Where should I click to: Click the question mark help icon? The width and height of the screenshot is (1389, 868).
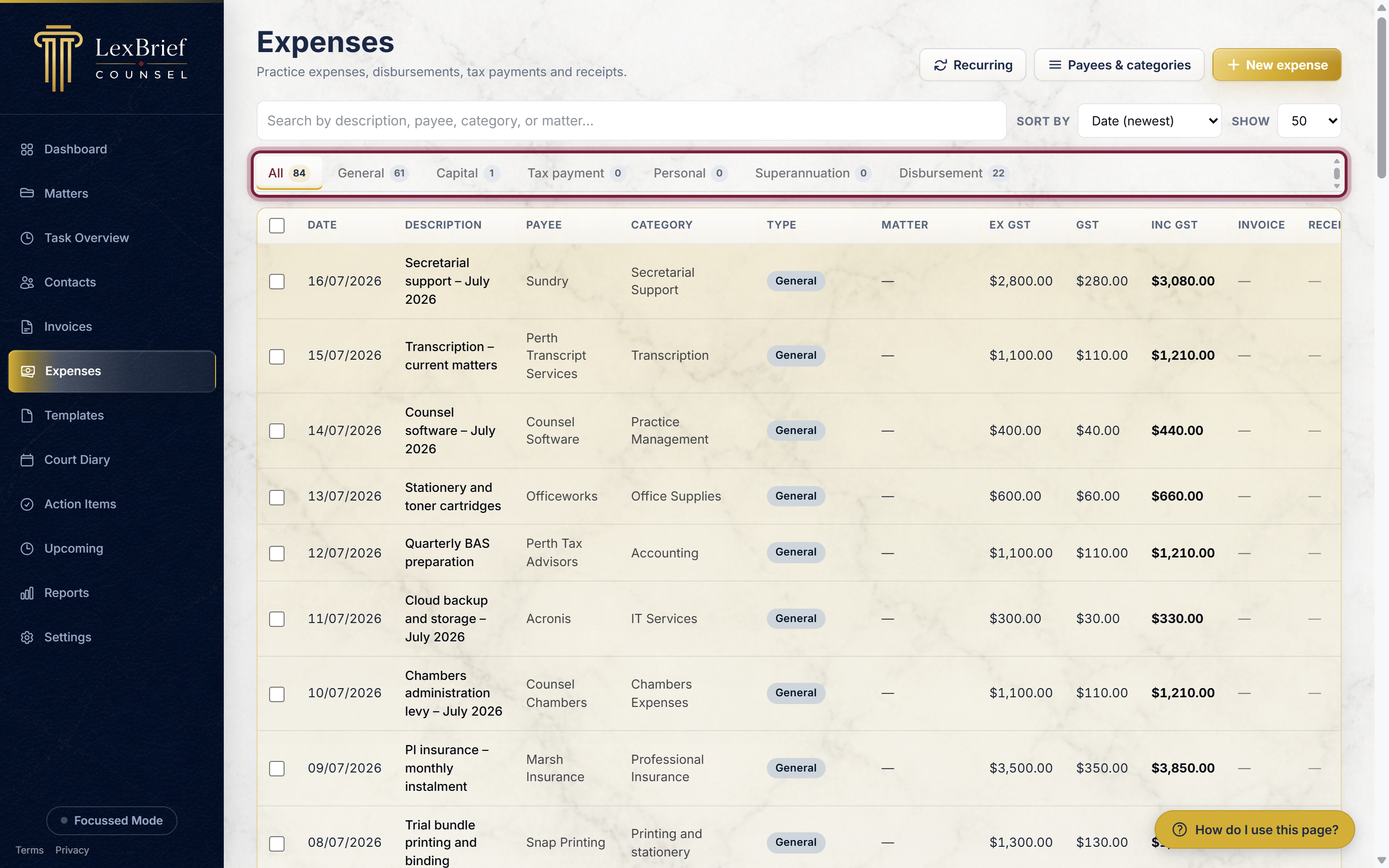pyautogui.click(x=1180, y=829)
